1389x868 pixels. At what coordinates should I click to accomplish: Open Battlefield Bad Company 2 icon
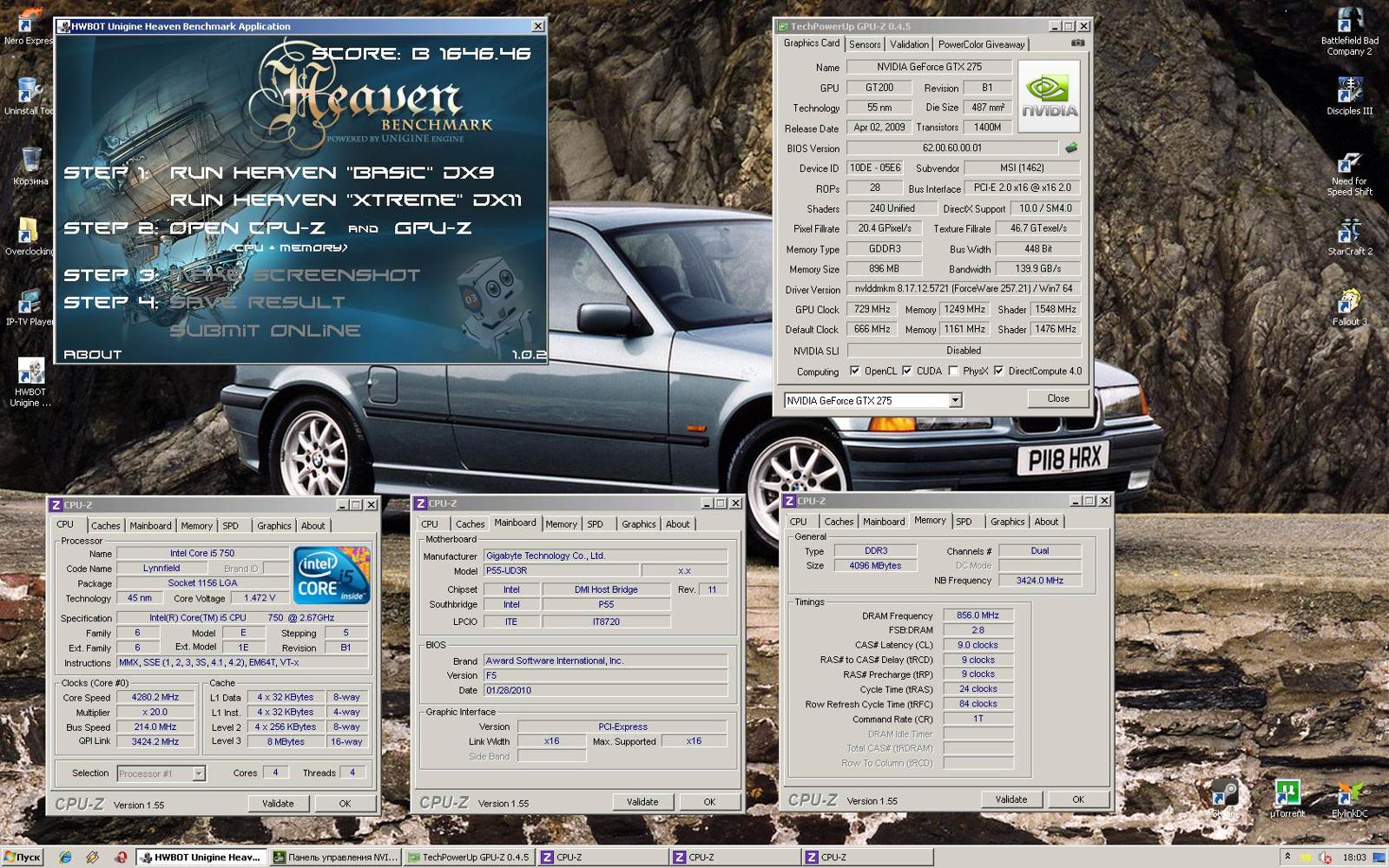(1349, 31)
